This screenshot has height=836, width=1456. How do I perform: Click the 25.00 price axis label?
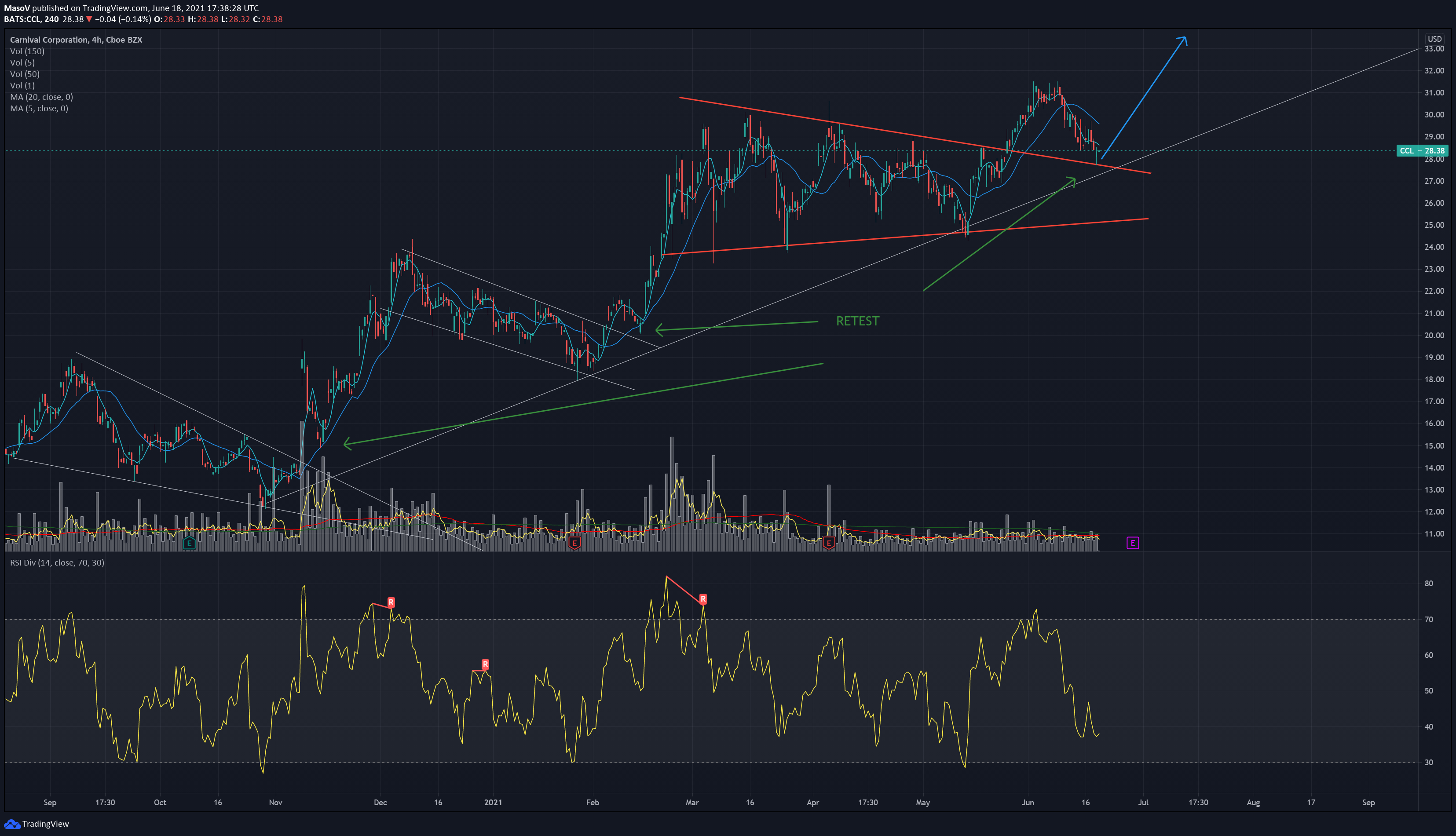(1434, 225)
